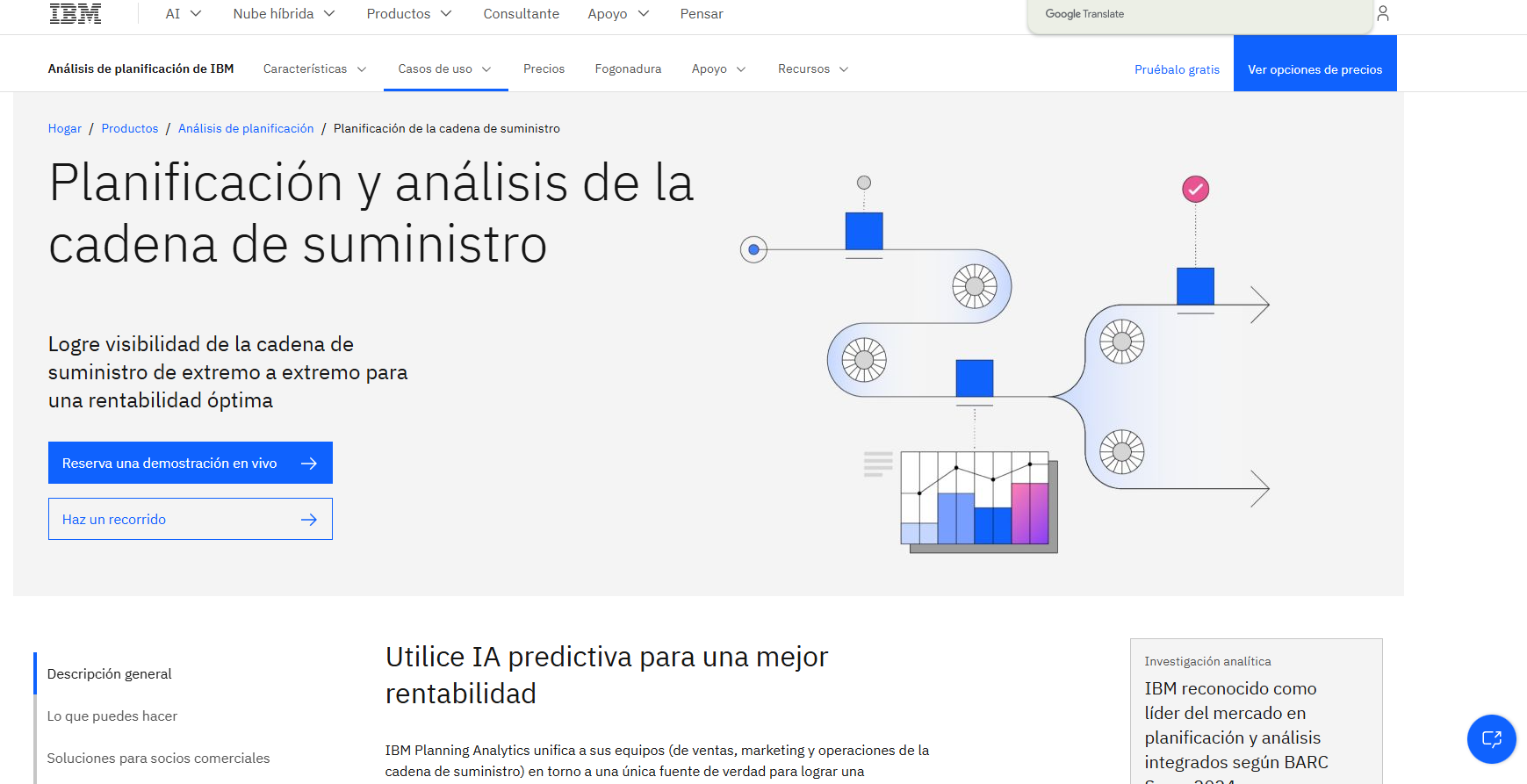1527x784 pixels.
Task: Open the Casos de uso tab
Action: click(x=445, y=69)
